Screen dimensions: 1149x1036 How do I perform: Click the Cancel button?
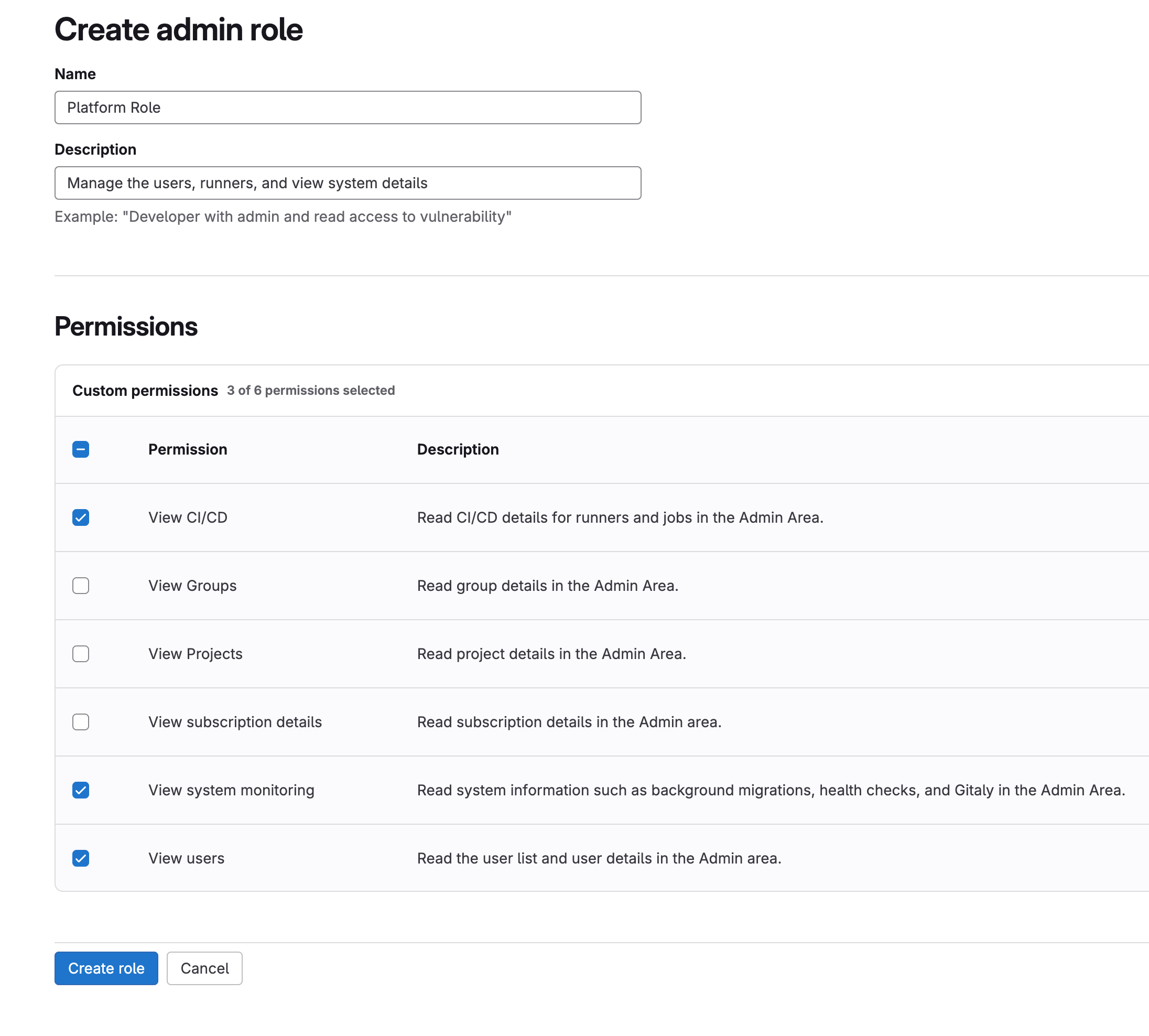204,968
